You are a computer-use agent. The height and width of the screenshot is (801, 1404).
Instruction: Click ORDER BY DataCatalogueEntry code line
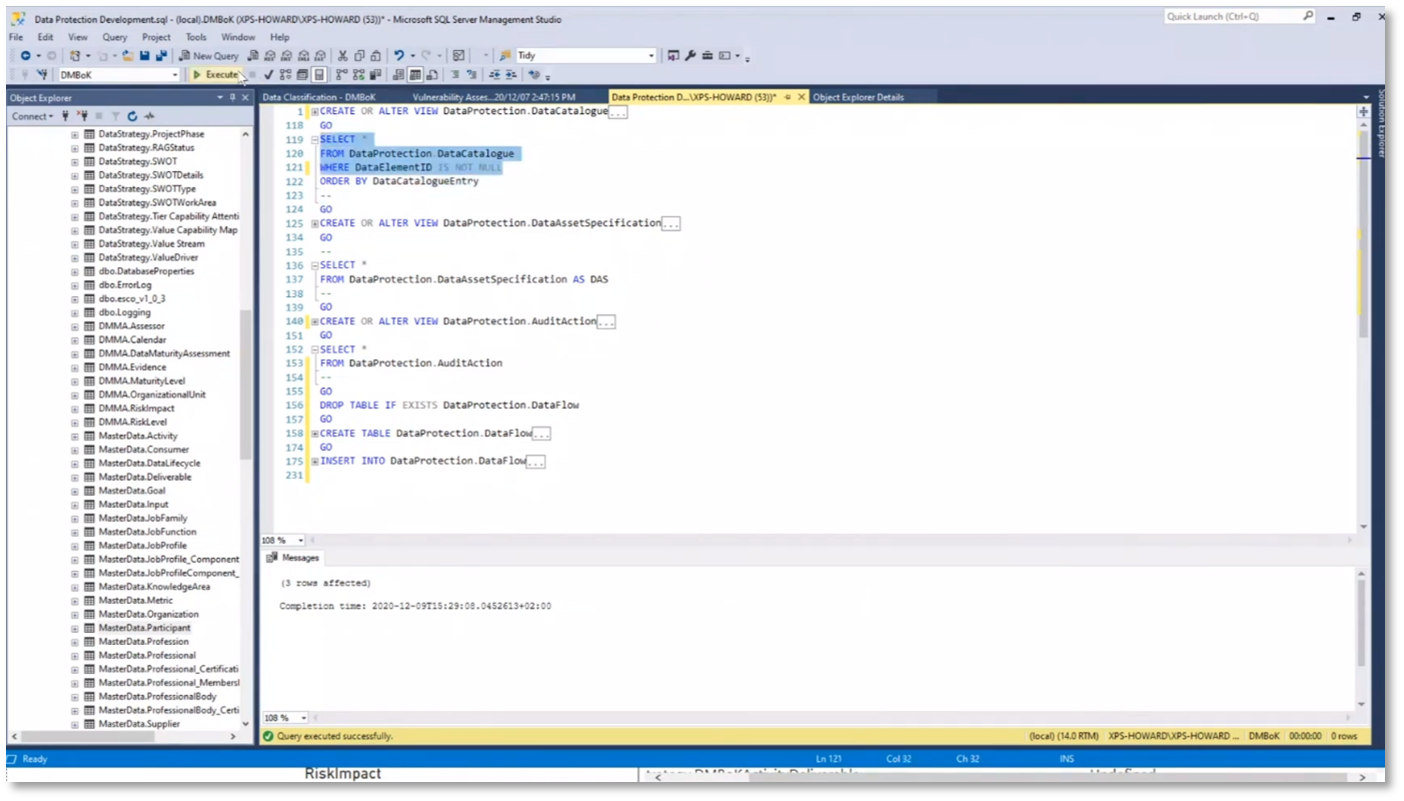(x=399, y=182)
